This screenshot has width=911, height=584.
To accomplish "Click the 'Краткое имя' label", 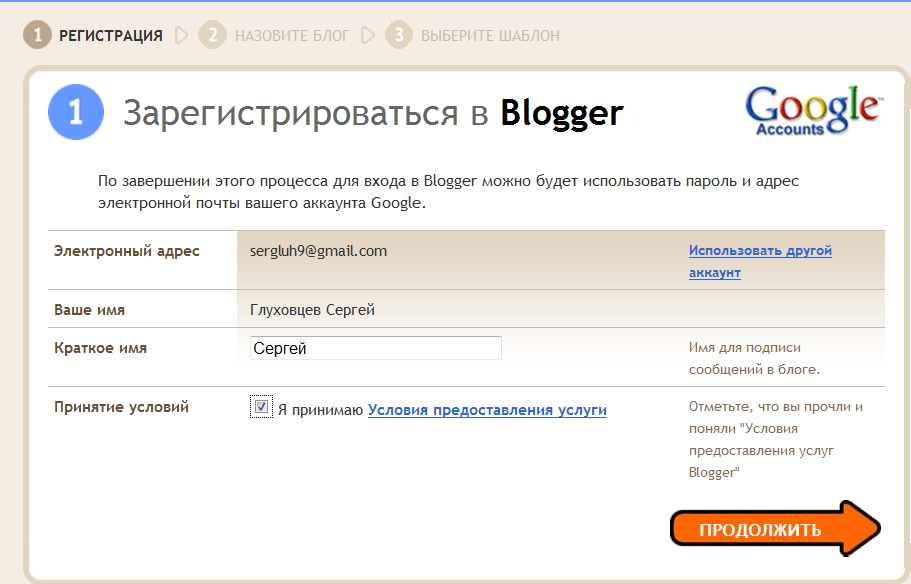I will pos(101,348).
